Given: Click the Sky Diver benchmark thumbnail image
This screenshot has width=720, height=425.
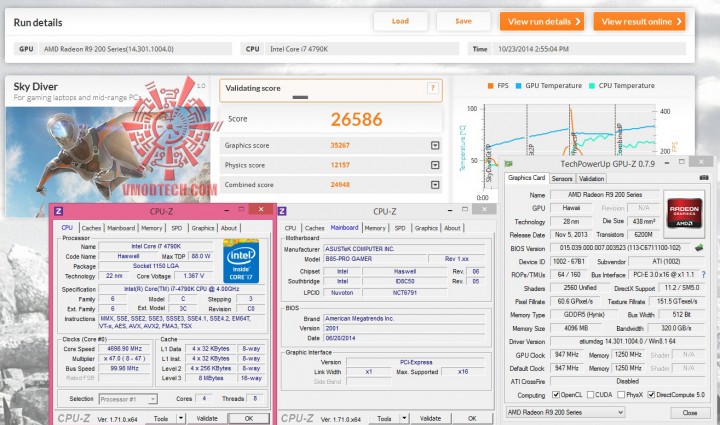Looking at the screenshot, I should [x=108, y=162].
